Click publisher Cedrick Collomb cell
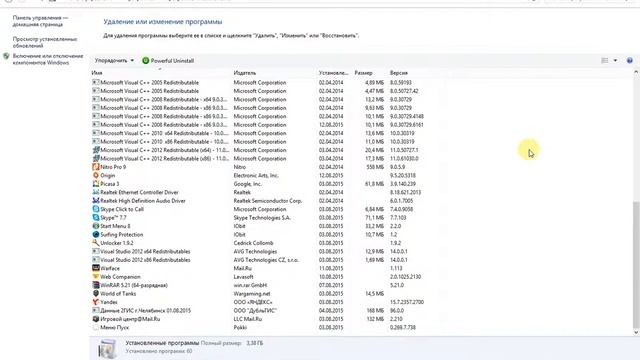 (253, 243)
